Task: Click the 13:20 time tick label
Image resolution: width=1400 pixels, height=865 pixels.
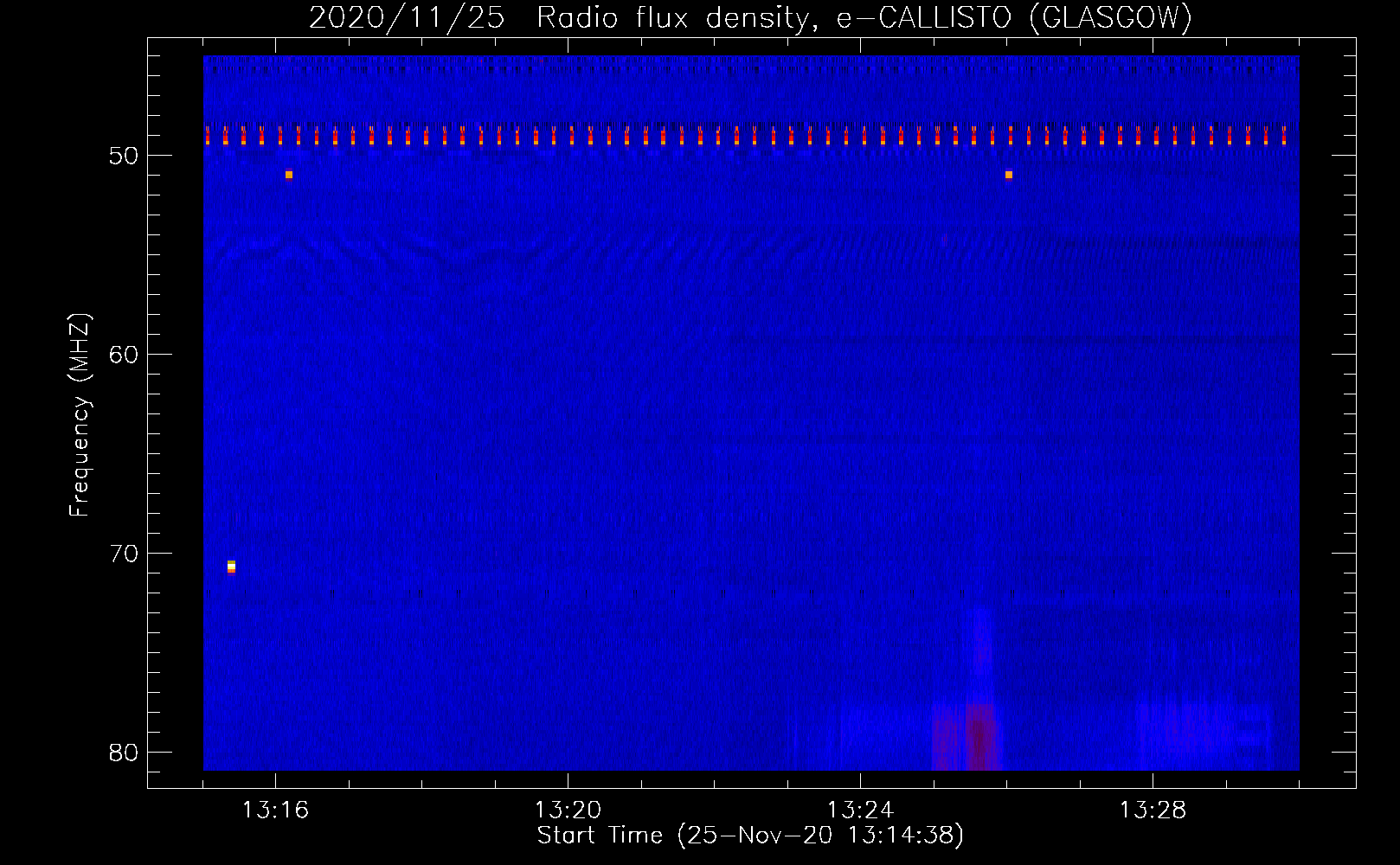Action: point(568,811)
